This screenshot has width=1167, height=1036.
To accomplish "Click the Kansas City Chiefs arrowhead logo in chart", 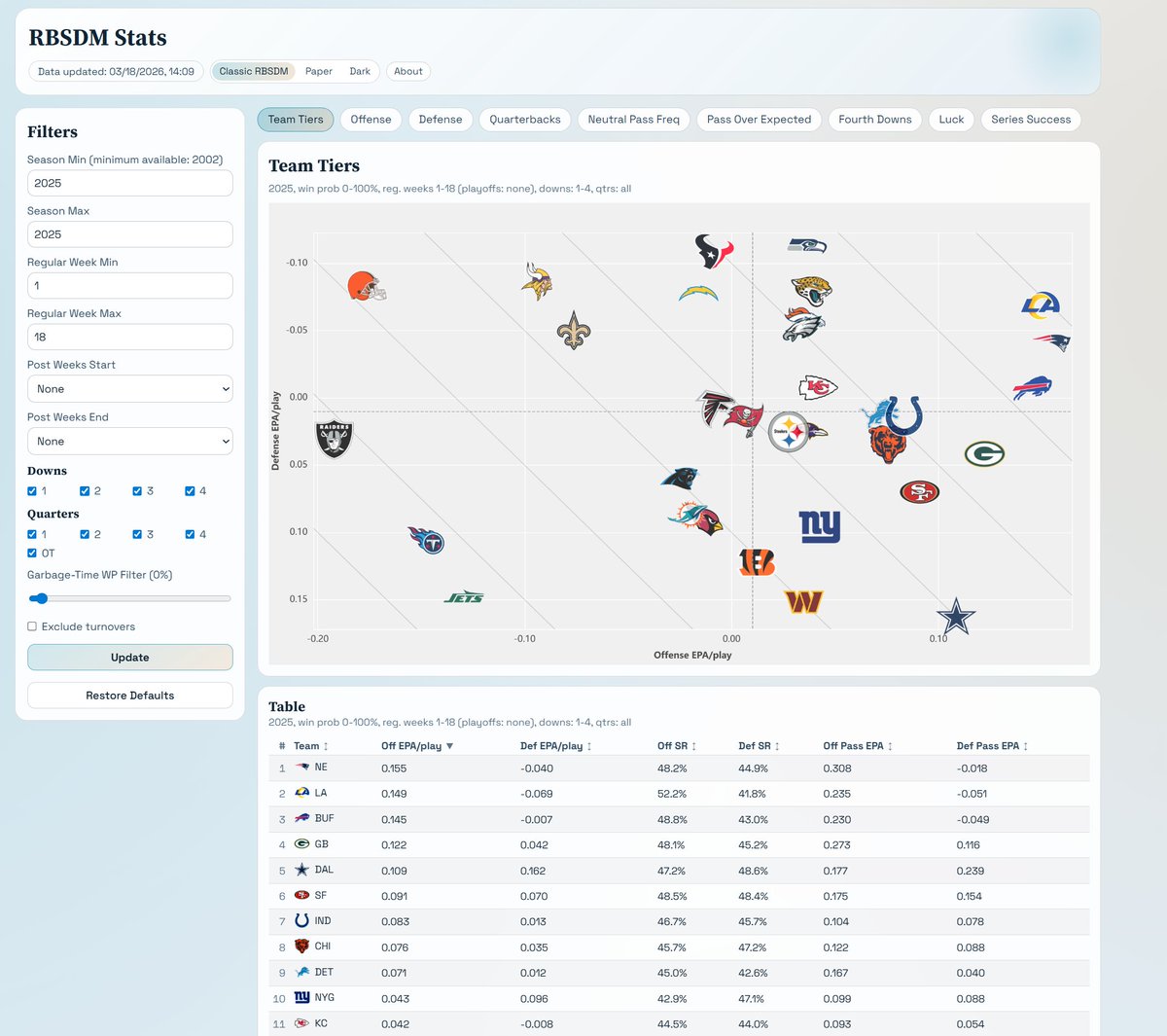I will pos(818,388).
